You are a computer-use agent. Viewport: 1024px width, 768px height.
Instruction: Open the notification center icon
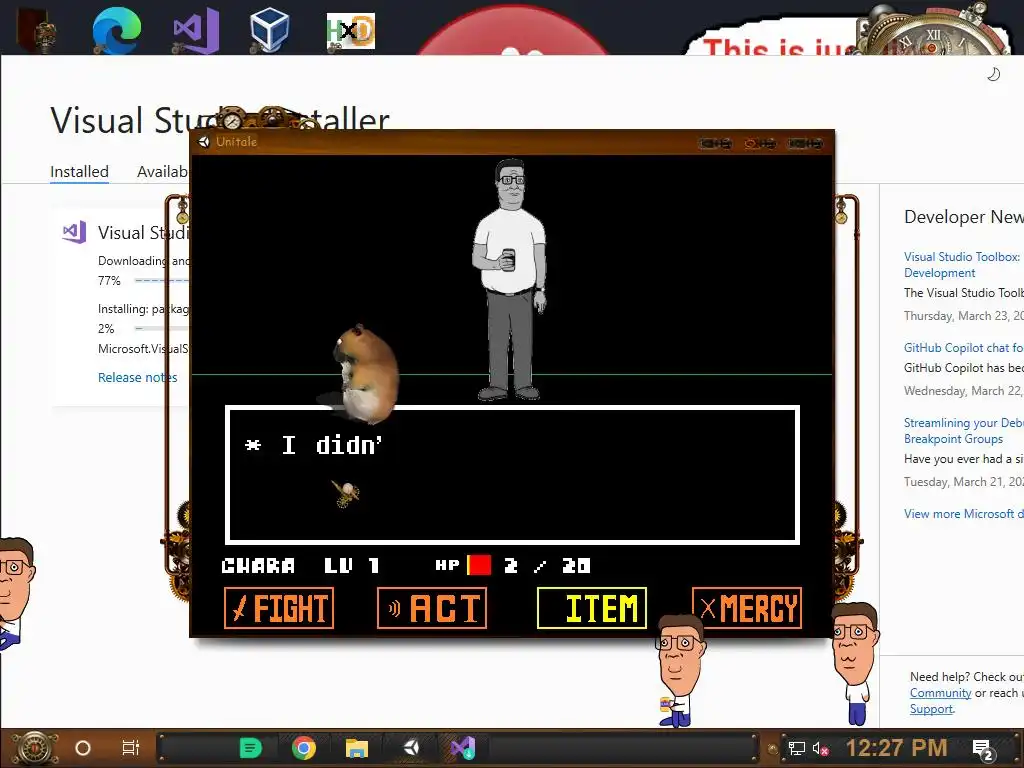coord(983,750)
